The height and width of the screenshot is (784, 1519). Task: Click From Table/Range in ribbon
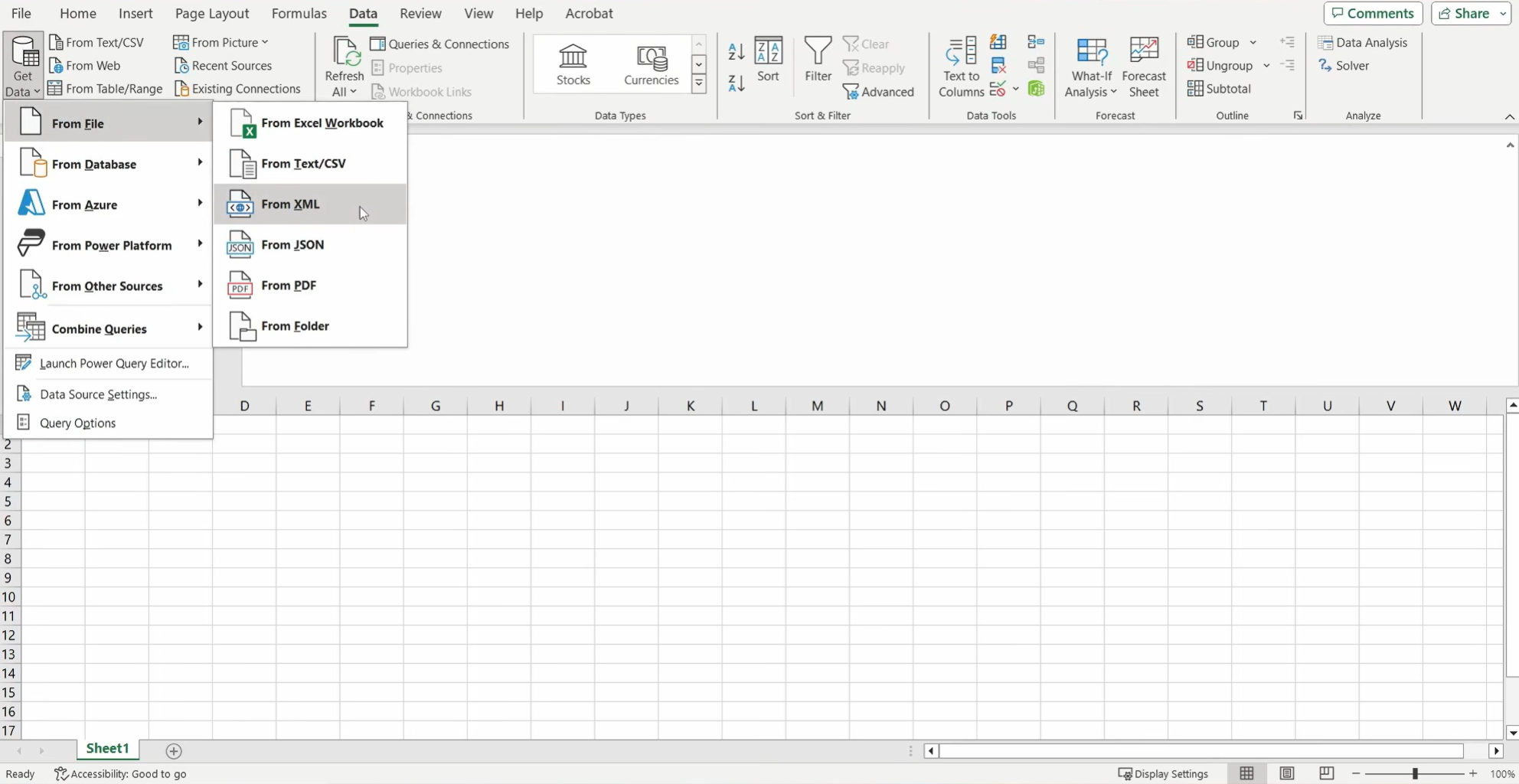click(x=106, y=88)
